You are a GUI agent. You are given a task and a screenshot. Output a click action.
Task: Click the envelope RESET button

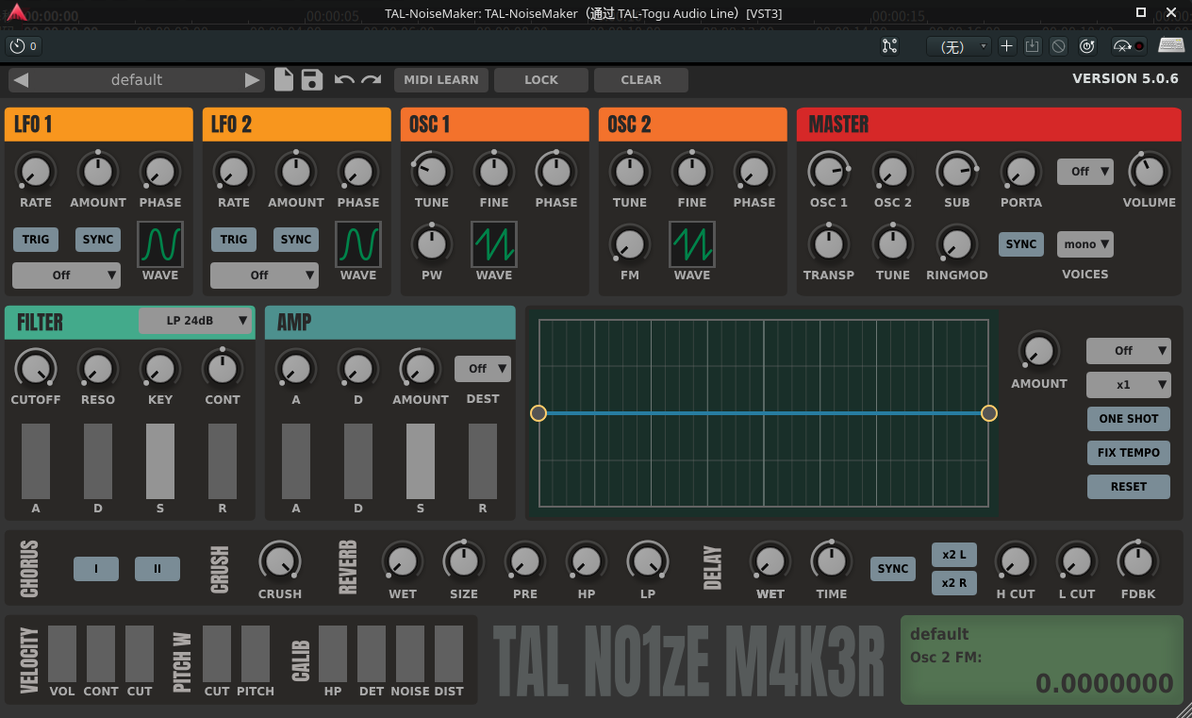1128,487
